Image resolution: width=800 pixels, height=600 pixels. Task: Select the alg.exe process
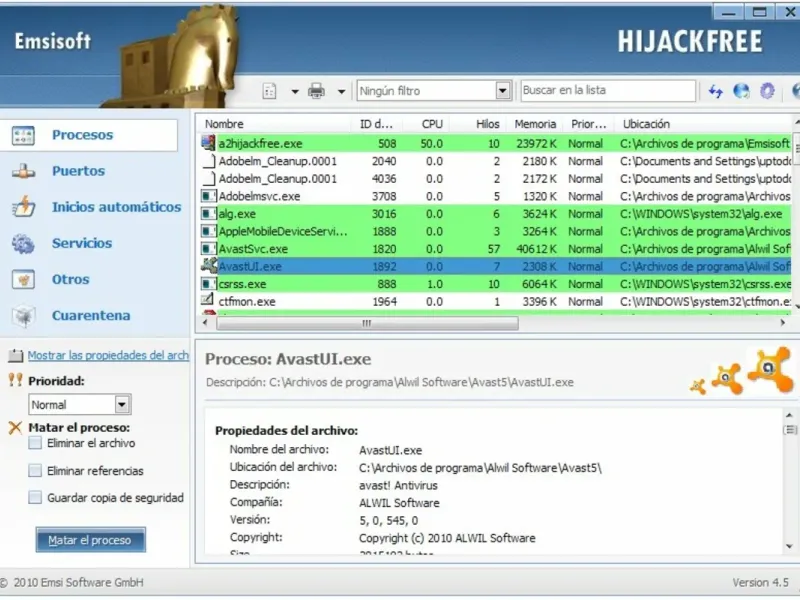pyautogui.click(x=496, y=214)
